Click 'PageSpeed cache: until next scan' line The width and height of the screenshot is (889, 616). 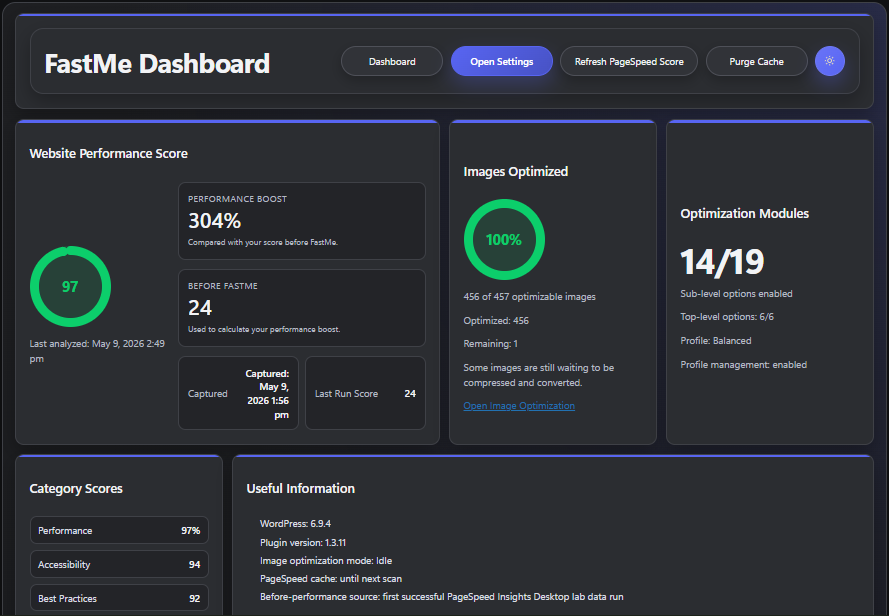[x=331, y=579]
